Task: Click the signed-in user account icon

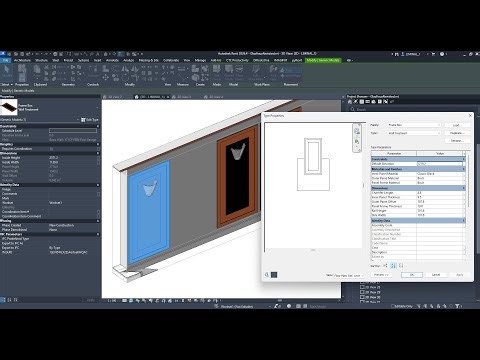Action: [x=403, y=54]
